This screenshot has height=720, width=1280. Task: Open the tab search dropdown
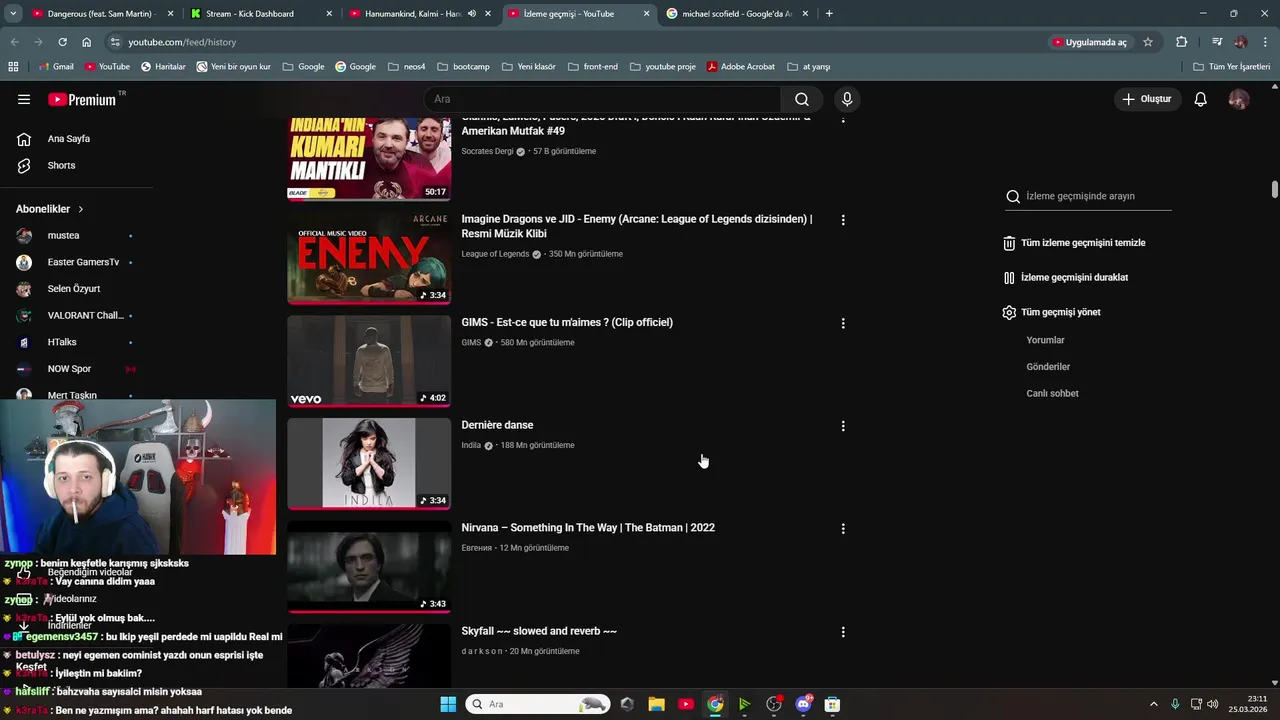(13, 14)
